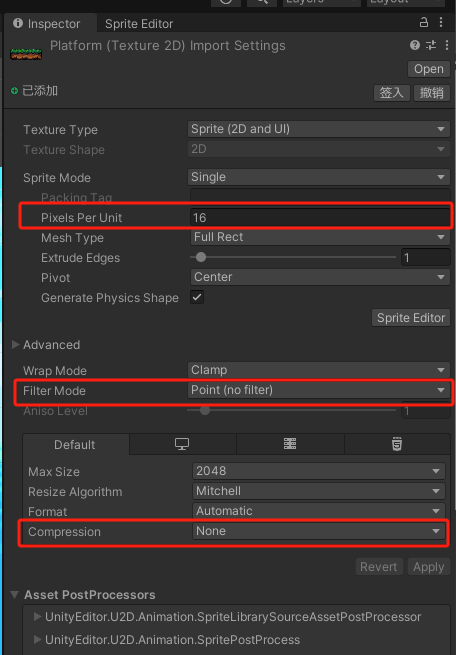Expand SpriteLibrarySourceAssetPostProcessor entry
The image size is (456, 655).
click(x=37, y=617)
